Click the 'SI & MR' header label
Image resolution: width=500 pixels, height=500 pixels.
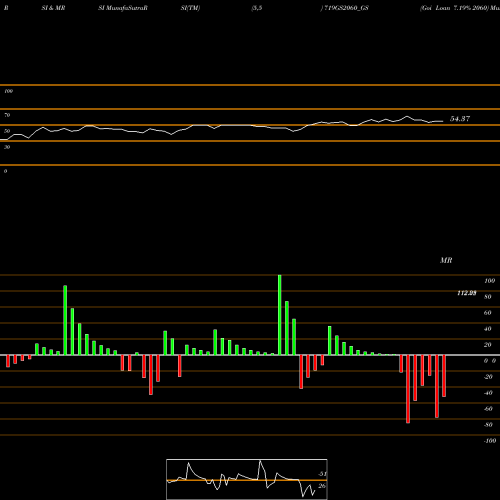coord(53,8)
